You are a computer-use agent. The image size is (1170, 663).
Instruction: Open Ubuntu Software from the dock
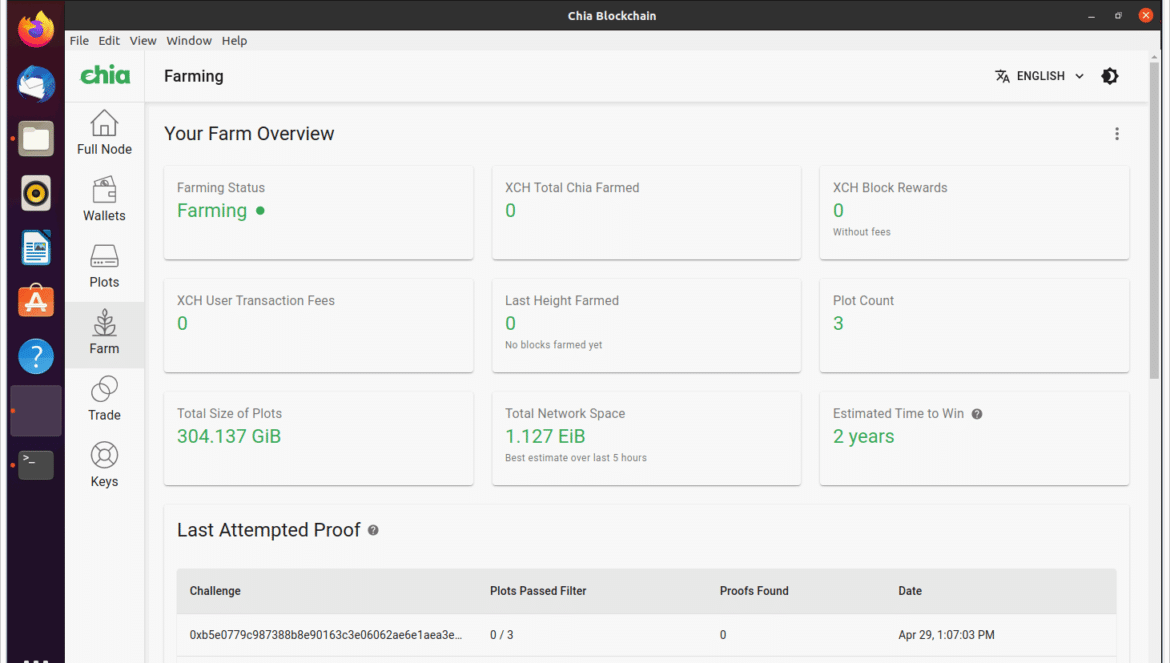click(36, 301)
